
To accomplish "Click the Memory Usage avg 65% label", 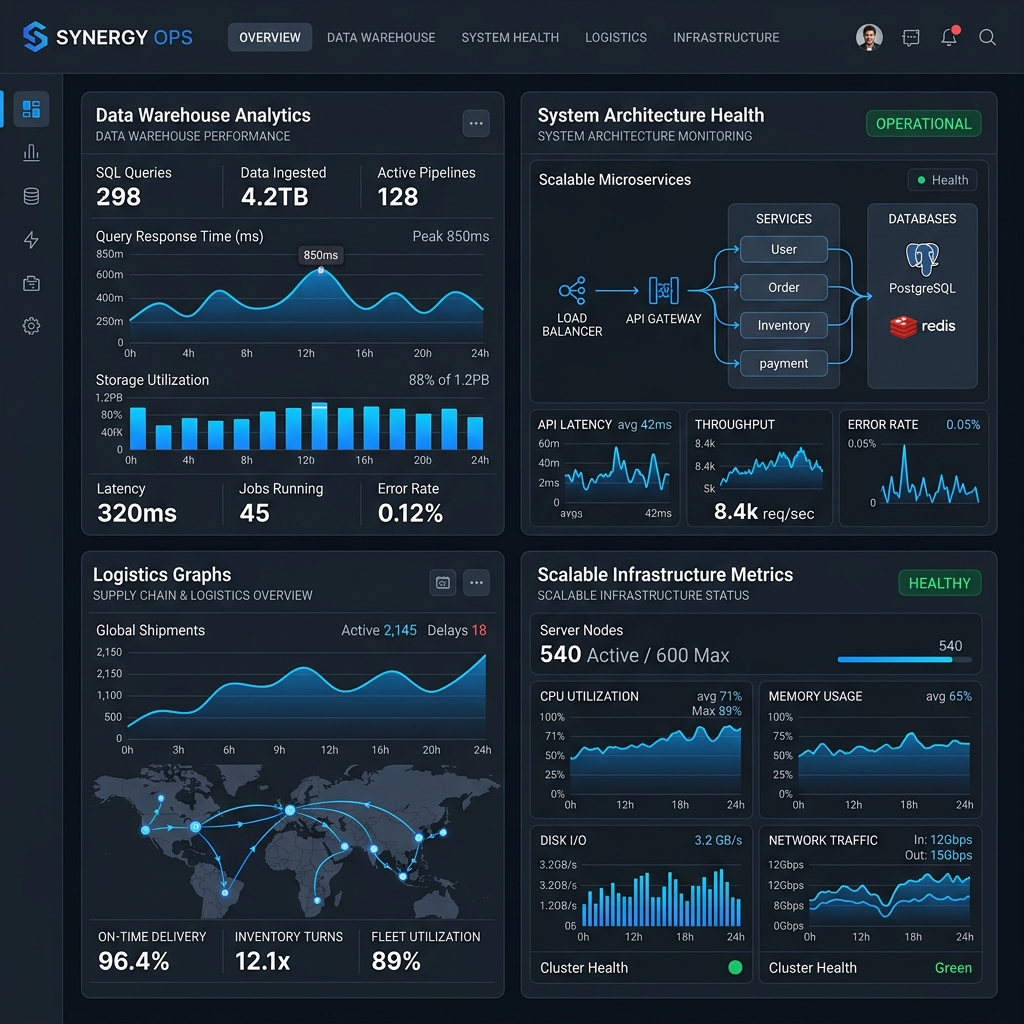I will click(x=948, y=696).
